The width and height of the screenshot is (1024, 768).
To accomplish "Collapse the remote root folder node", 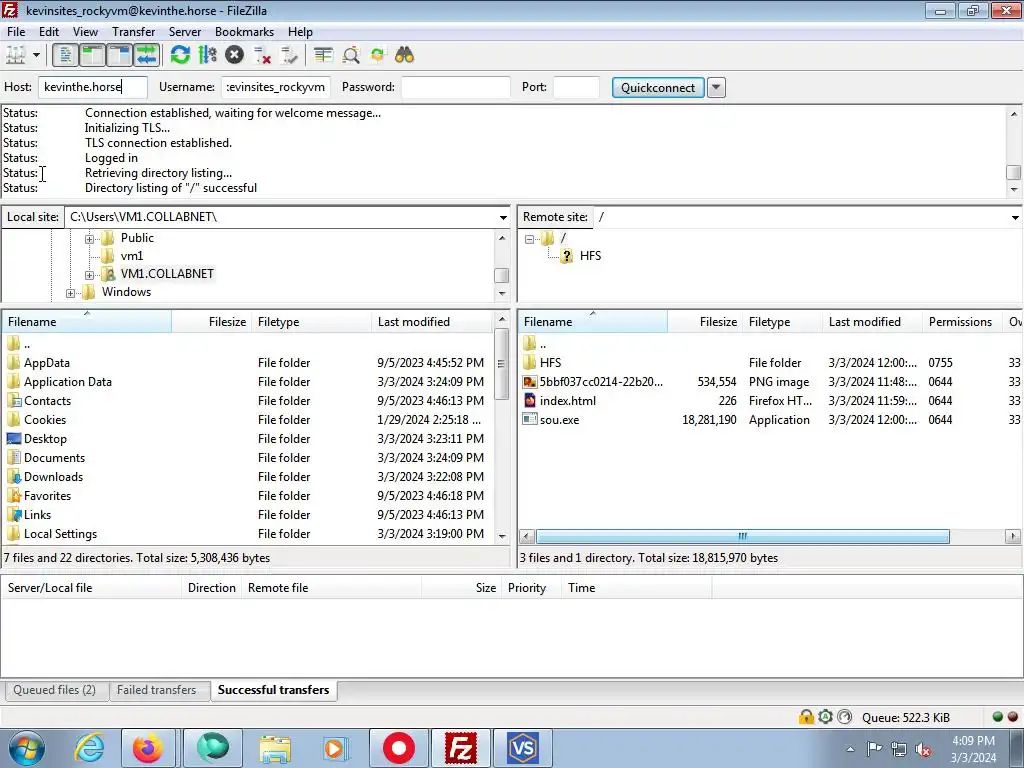I will tap(530, 239).
